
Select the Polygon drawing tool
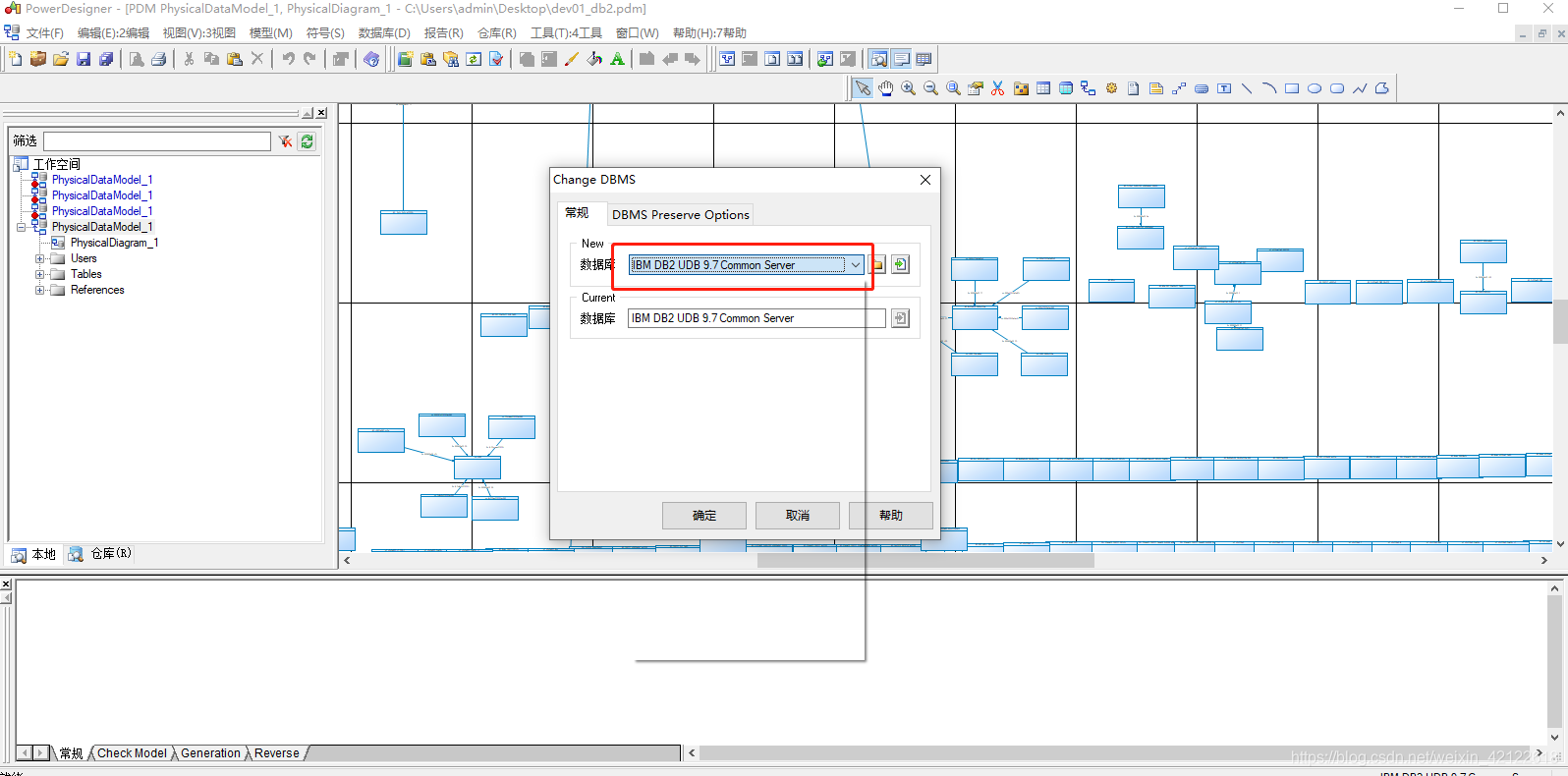click(x=1382, y=88)
